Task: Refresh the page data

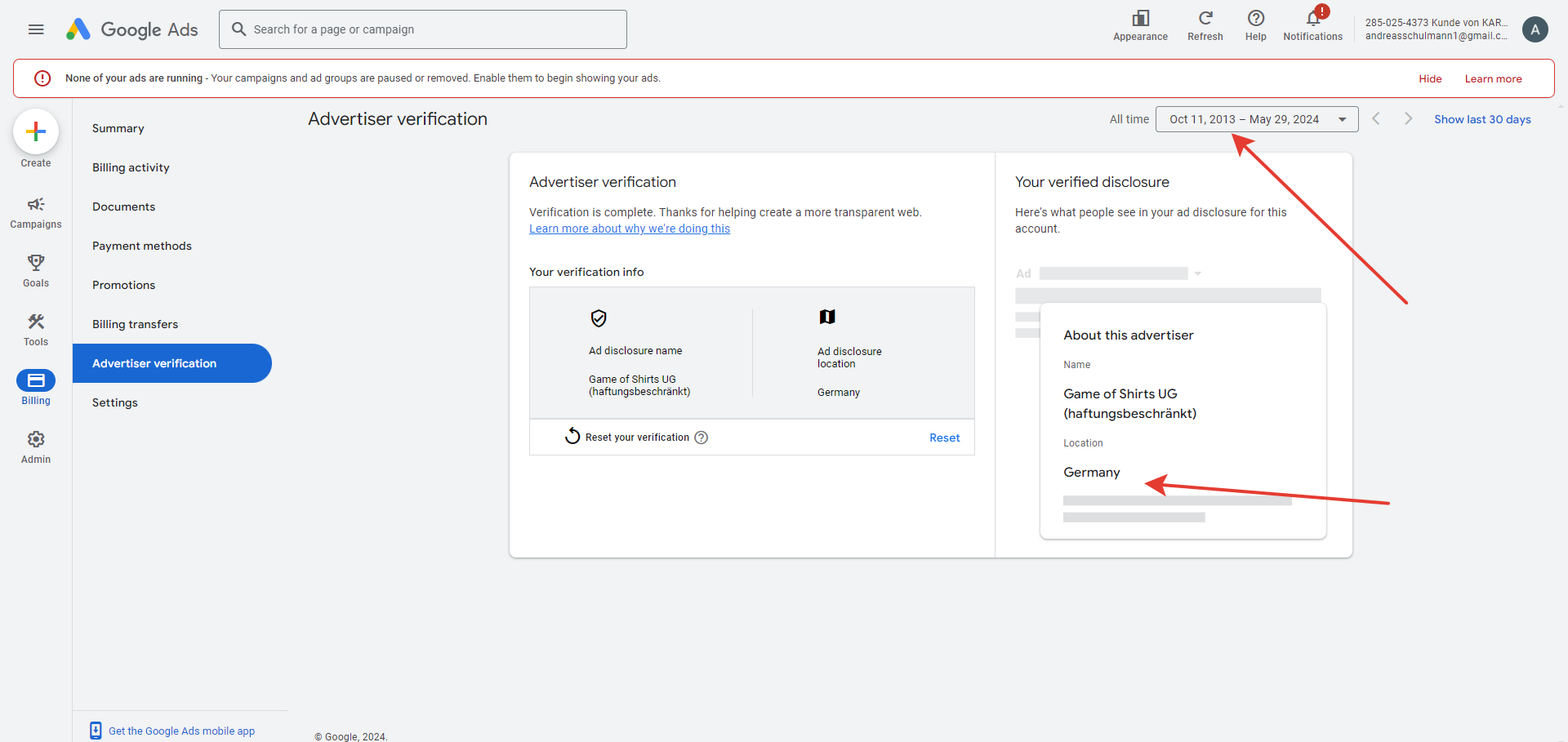Action: pos(1205,19)
